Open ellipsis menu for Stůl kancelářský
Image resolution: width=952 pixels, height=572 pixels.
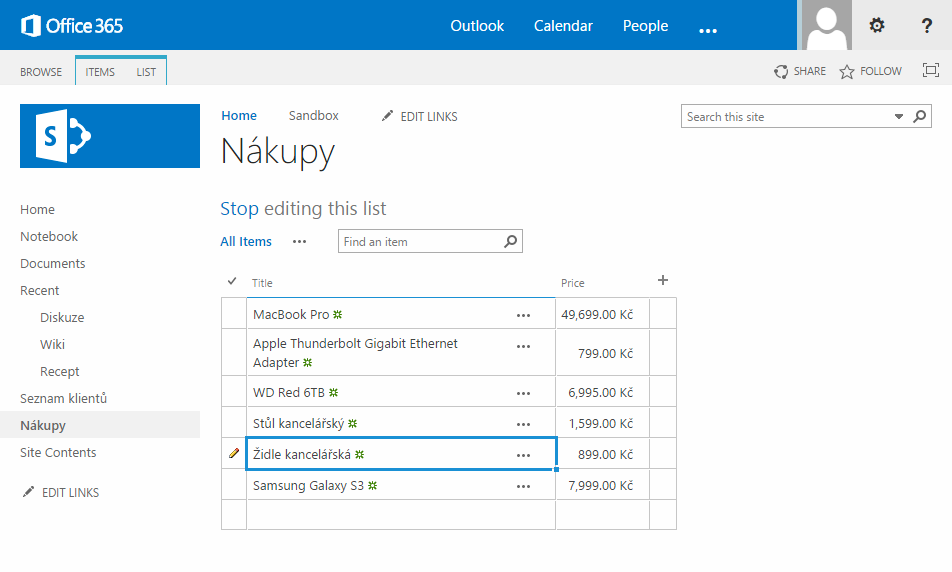pyautogui.click(x=523, y=424)
